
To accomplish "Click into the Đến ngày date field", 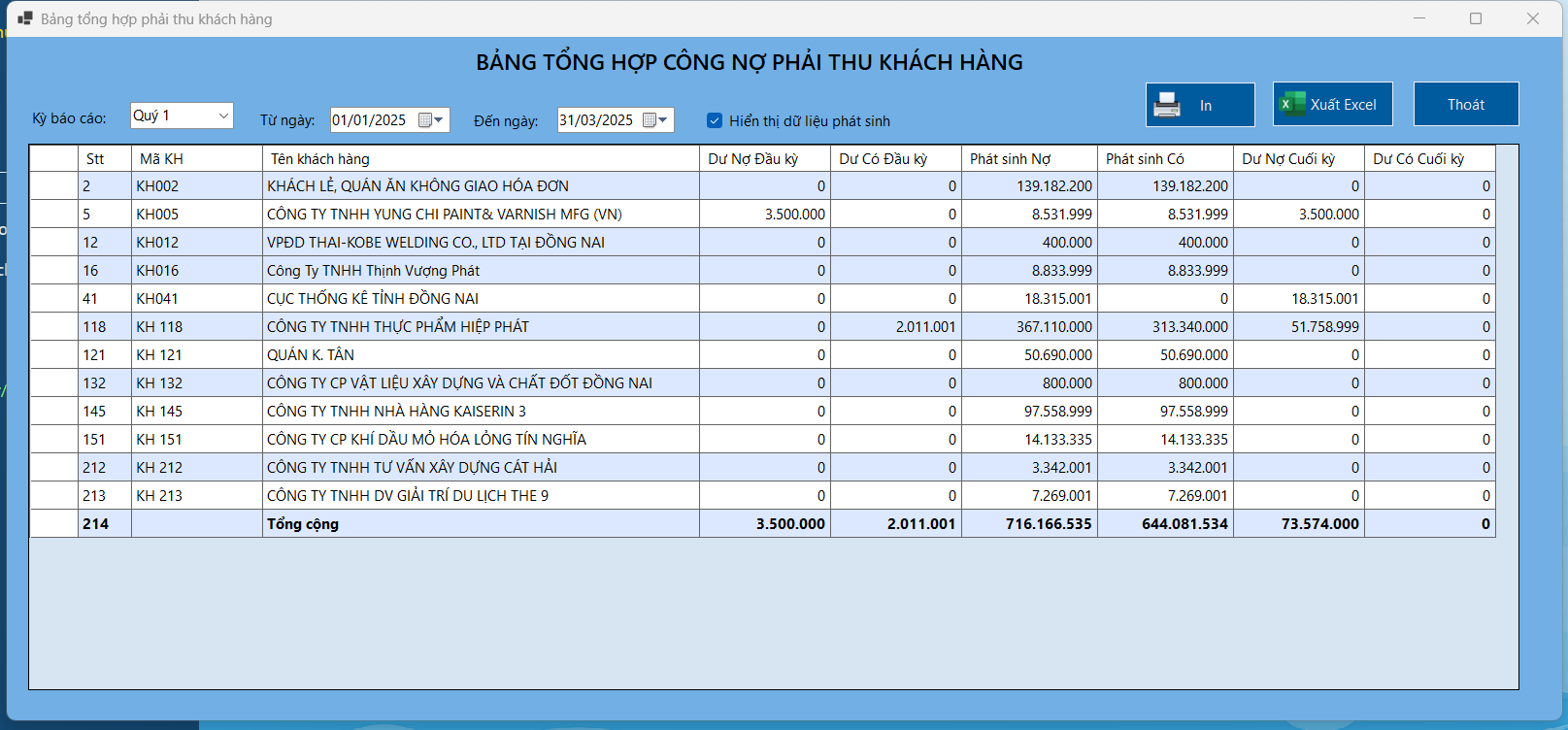I will [x=596, y=120].
